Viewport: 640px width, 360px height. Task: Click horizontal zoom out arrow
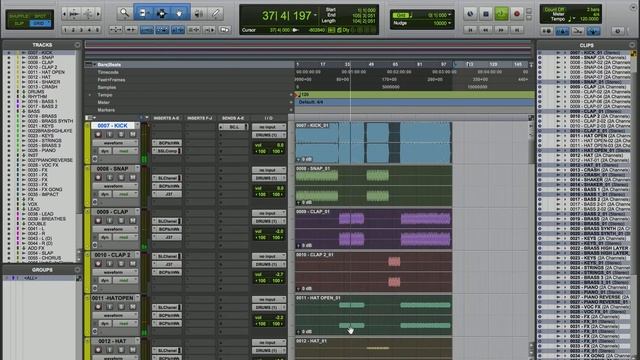point(64,14)
